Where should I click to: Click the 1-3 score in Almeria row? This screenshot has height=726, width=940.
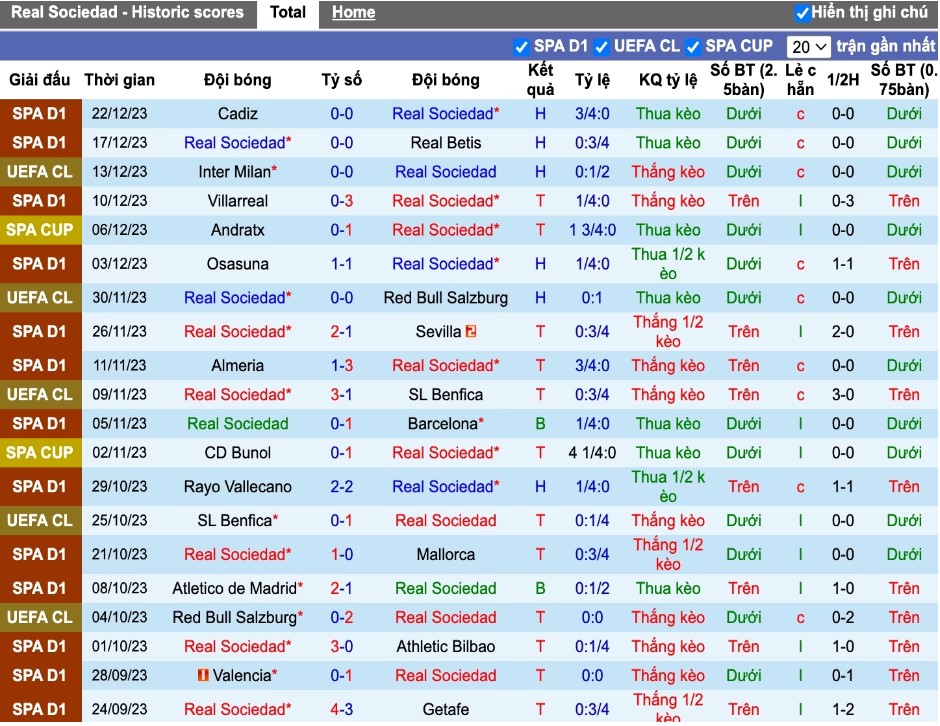(341, 365)
